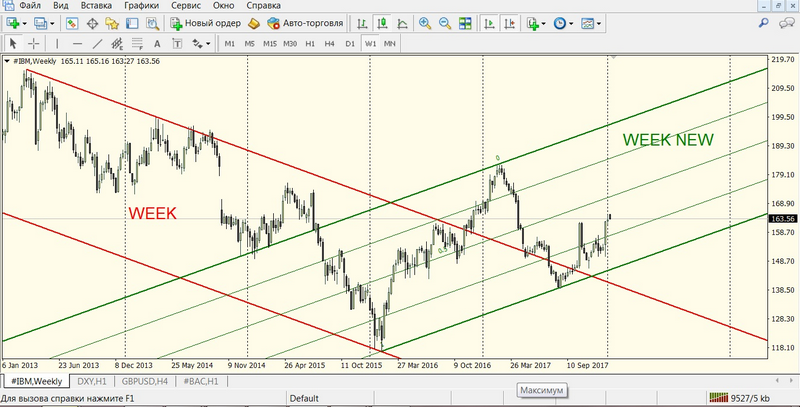Expand the new chart dropdown arrow
800x407 pixels.
[x=25, y=22]
